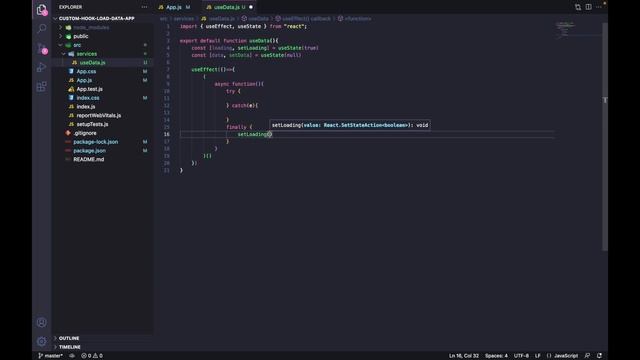The image size is (640, 360).
Task: Expand the node_modules folder
Action: coord(91,27)
